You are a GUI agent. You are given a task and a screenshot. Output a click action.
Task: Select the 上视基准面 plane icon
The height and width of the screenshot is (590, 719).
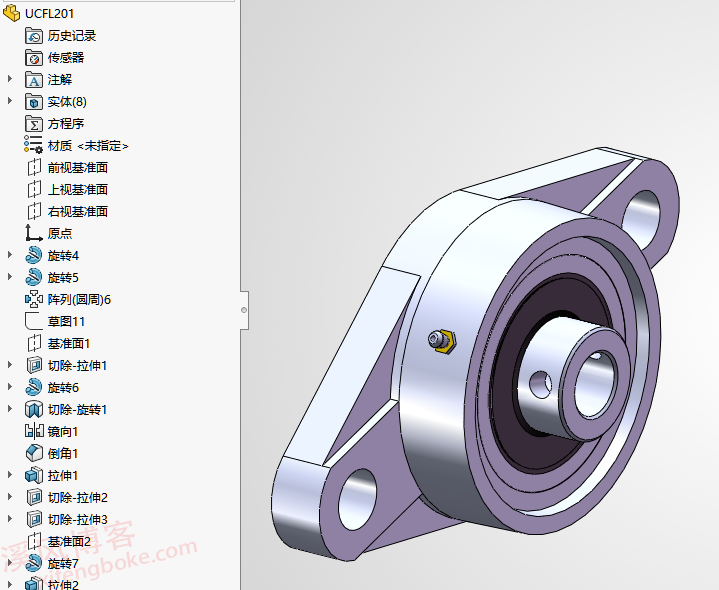click(x=34, y=189)
